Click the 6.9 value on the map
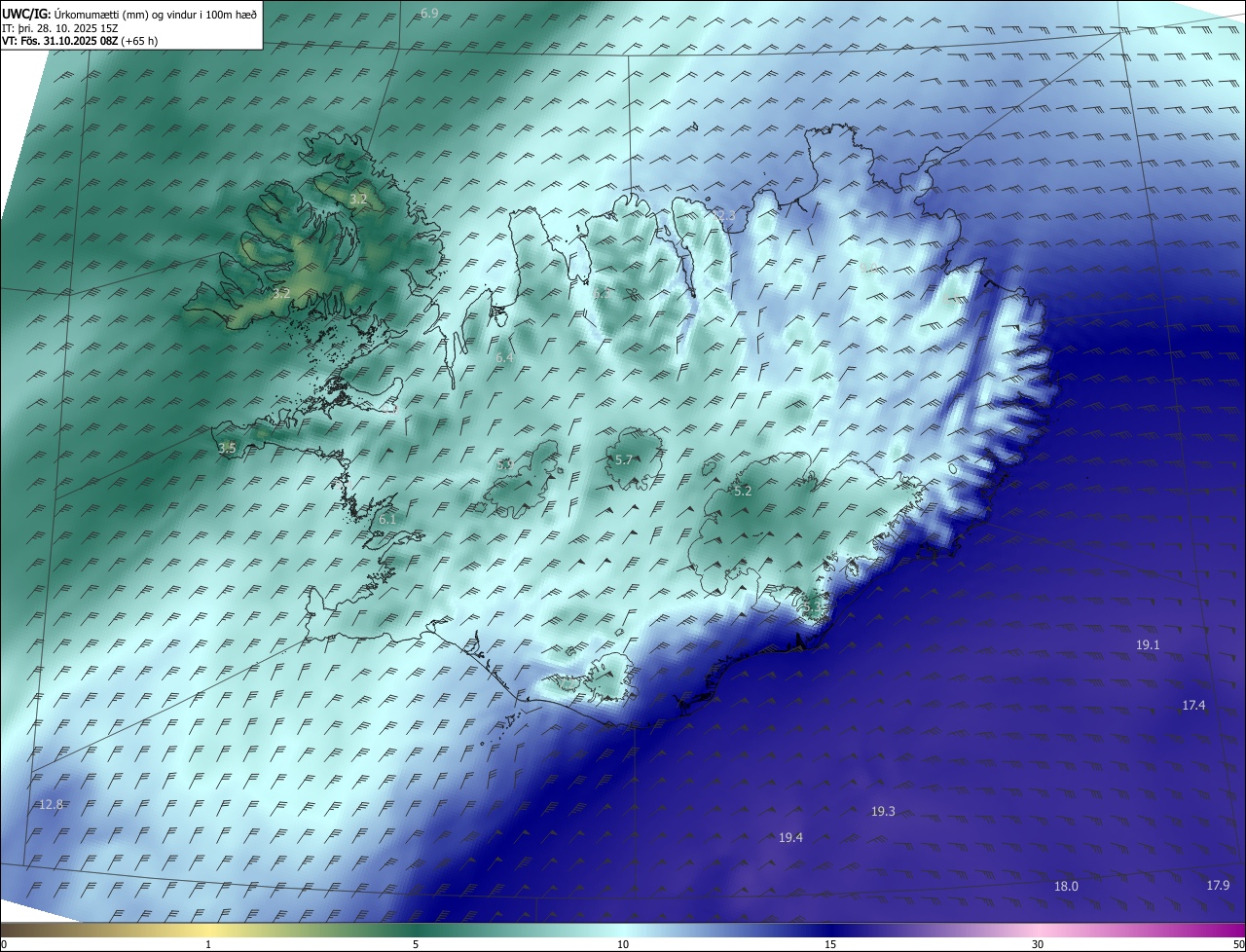 coord(429,13)
